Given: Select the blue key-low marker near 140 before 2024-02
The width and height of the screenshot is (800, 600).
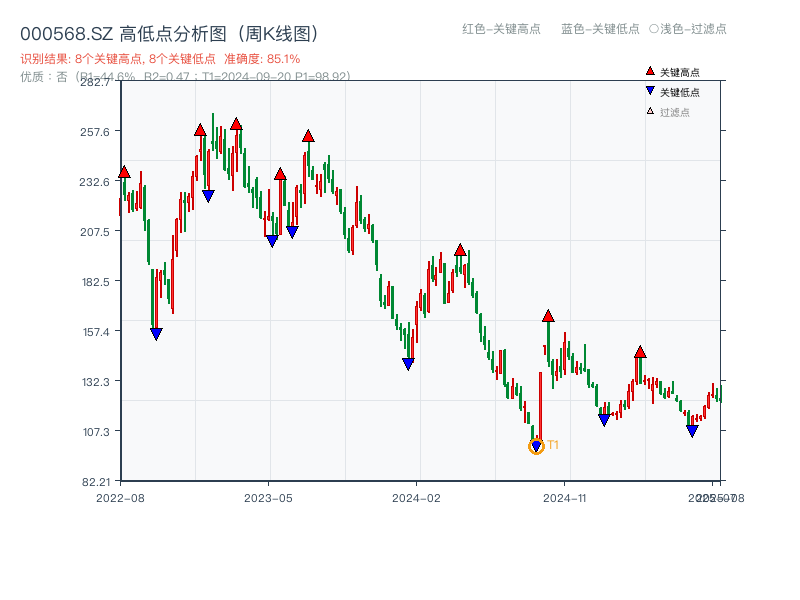Looking at the screenshot, I should 408,364.
